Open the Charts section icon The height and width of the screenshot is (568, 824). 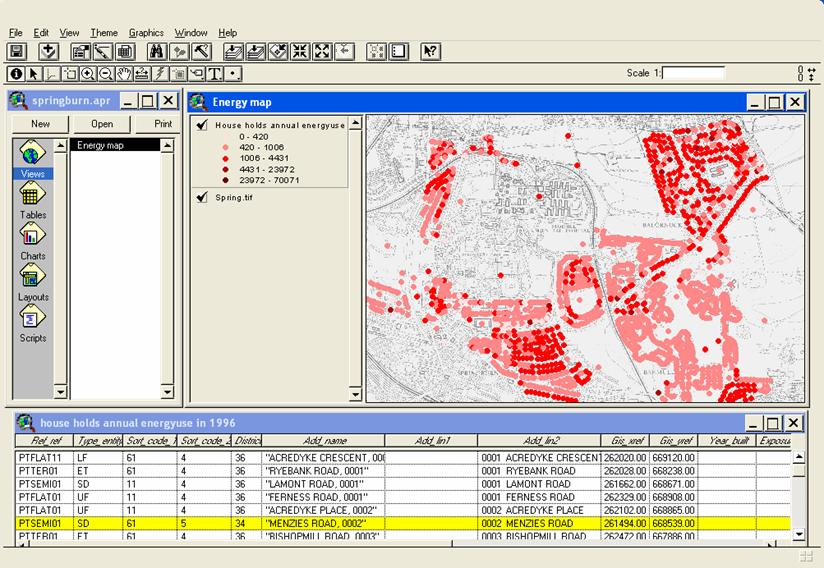pyautogui.click(x=32, y=237)
